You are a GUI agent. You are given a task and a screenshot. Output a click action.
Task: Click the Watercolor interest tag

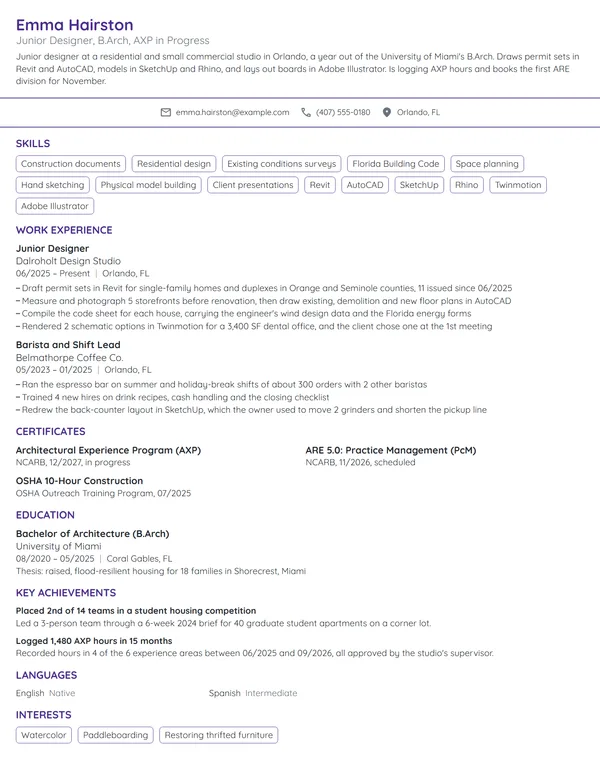point(44,735)
